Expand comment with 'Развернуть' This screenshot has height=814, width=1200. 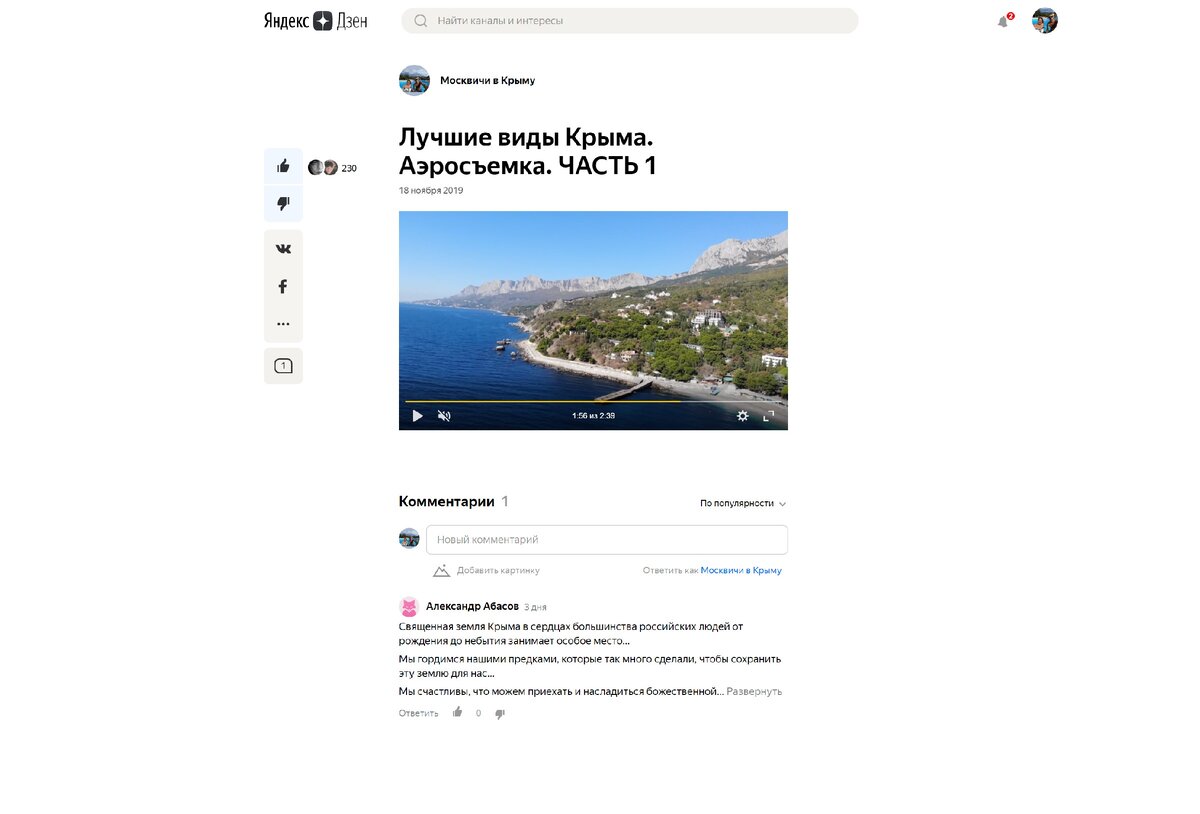pos(754,691)
